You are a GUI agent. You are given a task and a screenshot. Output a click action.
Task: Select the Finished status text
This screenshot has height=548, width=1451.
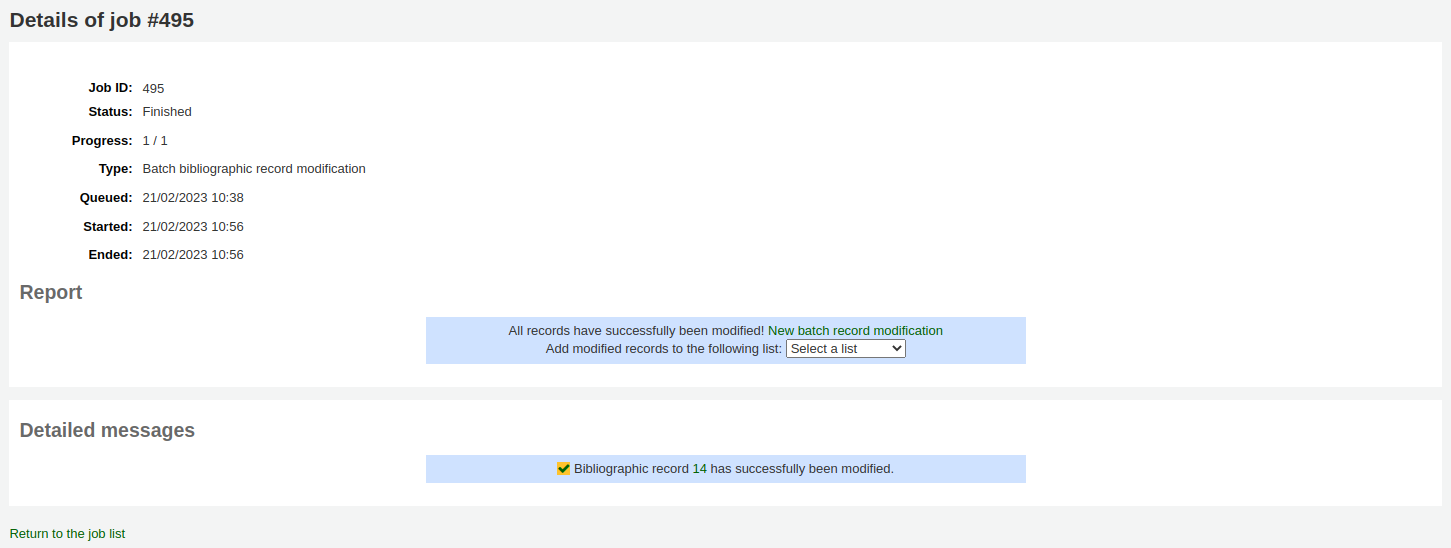pos(167,112)
